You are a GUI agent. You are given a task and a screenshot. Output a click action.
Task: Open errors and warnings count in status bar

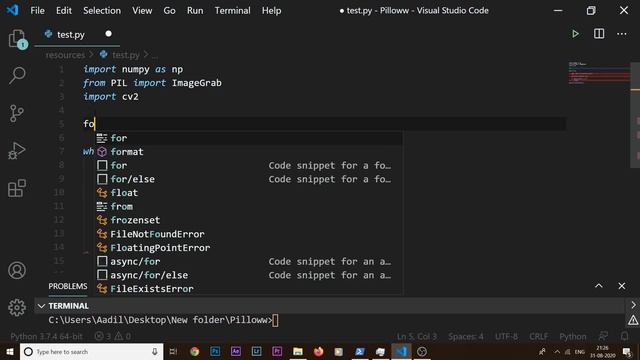pos(113,336)
